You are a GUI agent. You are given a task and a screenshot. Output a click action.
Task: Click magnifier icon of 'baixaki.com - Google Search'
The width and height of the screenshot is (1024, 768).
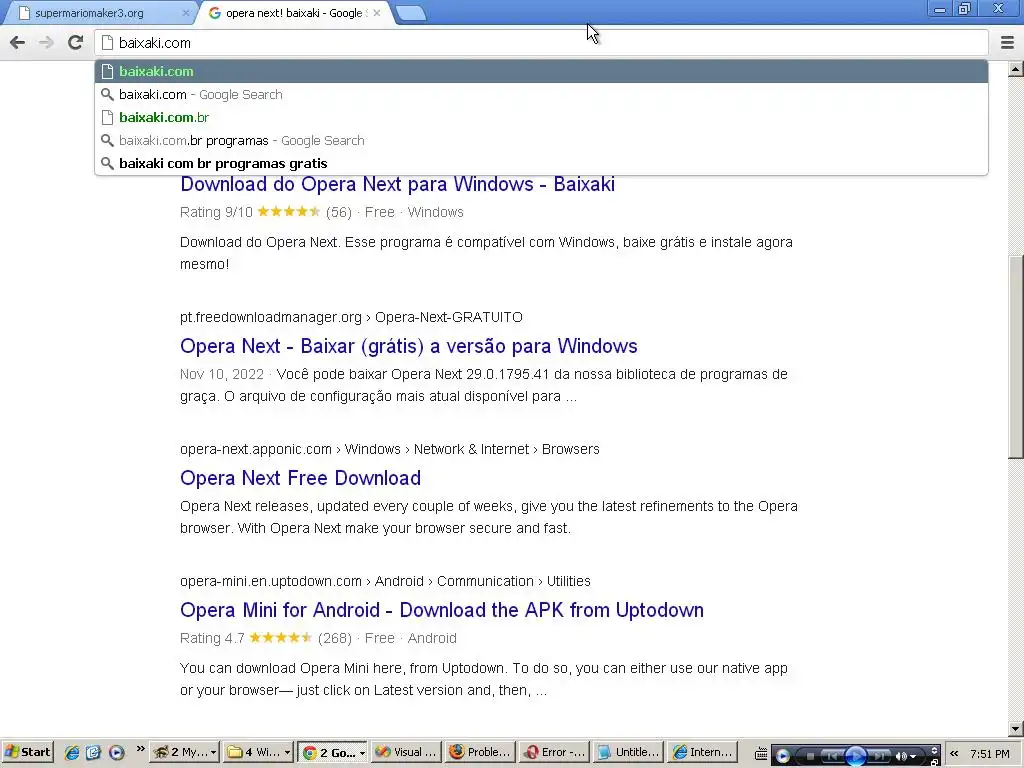pyautogui.click(x=107, y=95)
